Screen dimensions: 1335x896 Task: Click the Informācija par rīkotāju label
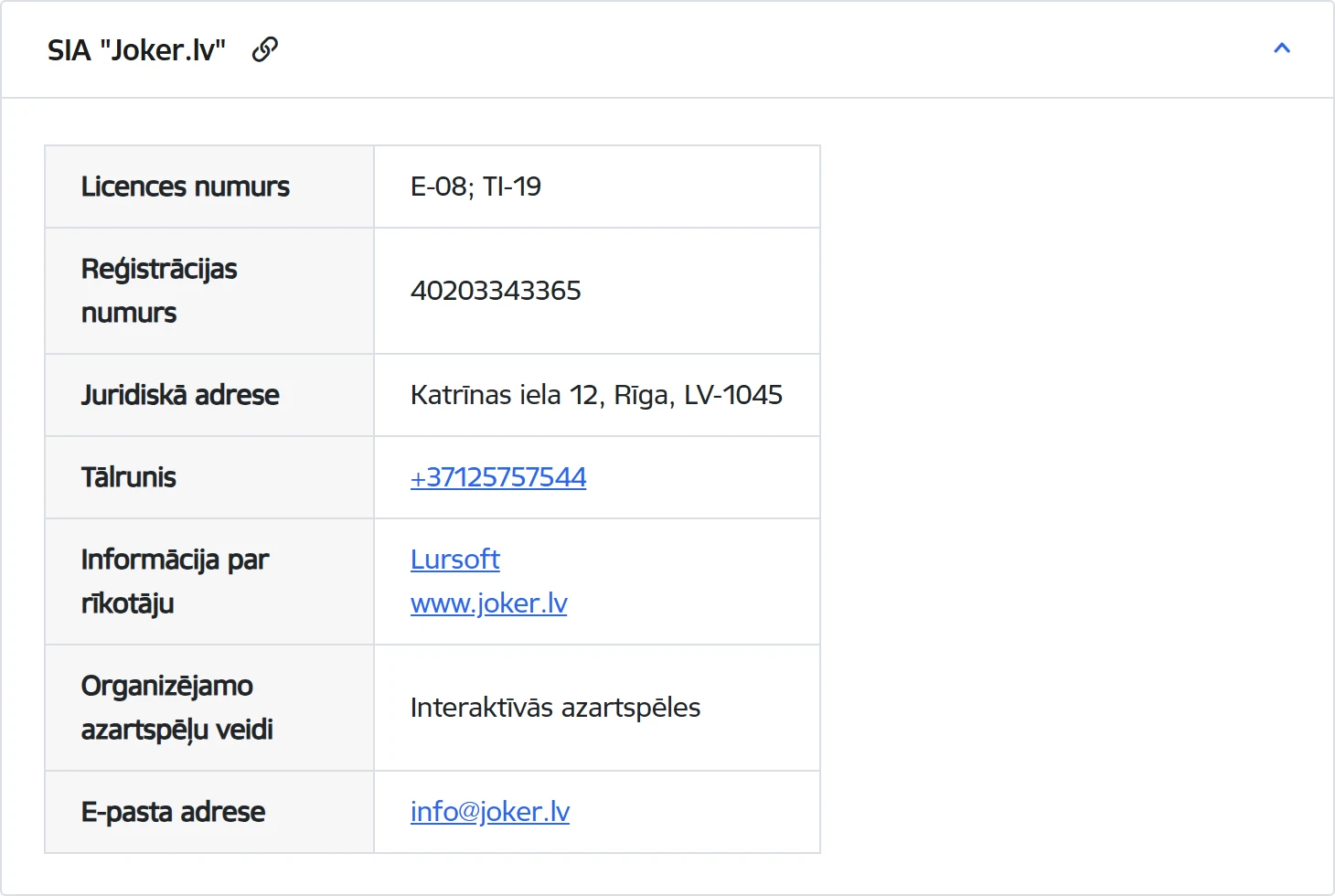pyautogui.click(x=175, y=581)
